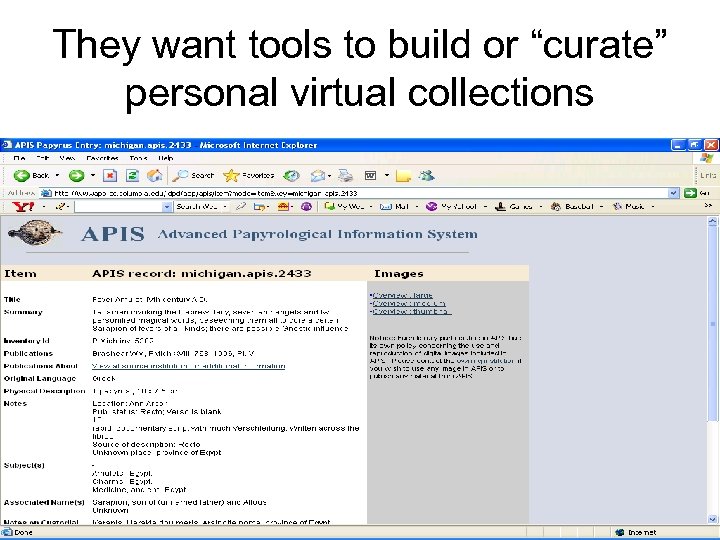
Task: Click the Yahoo toolbar pencil settings icon
Action: click(61, 207)
